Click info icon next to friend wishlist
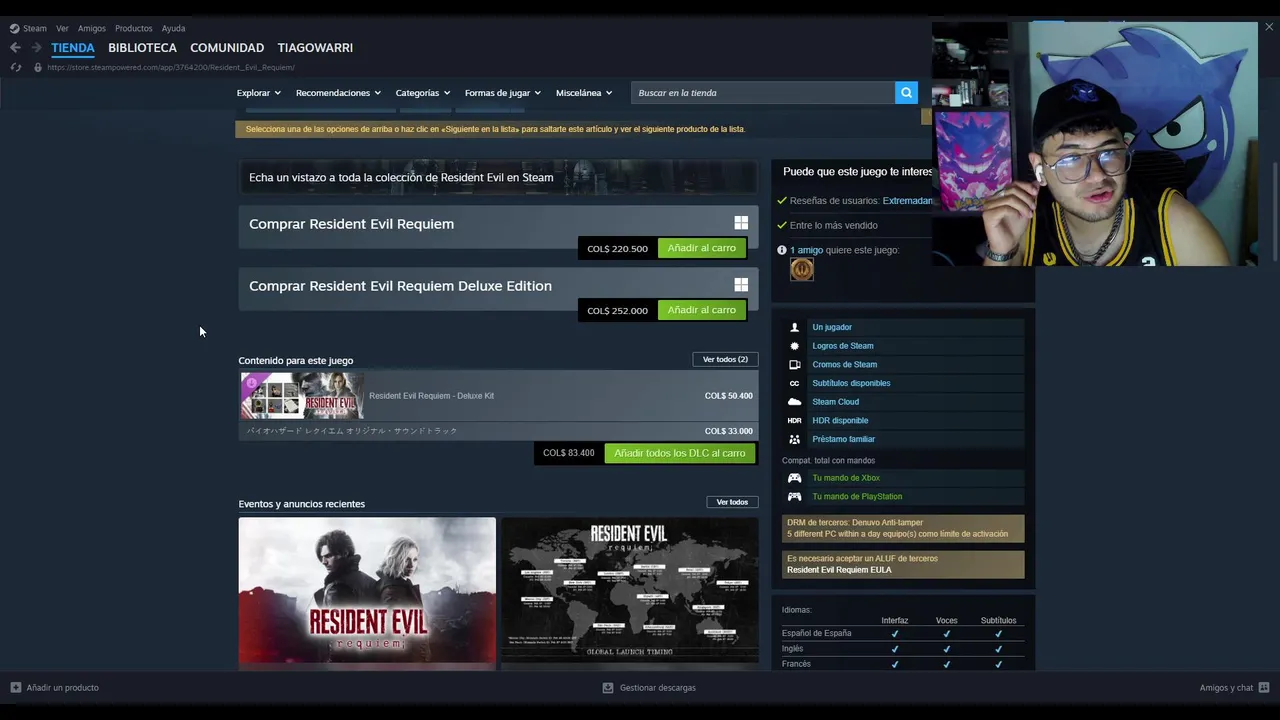The image size is (1280, 720). (x=782, y=250)
